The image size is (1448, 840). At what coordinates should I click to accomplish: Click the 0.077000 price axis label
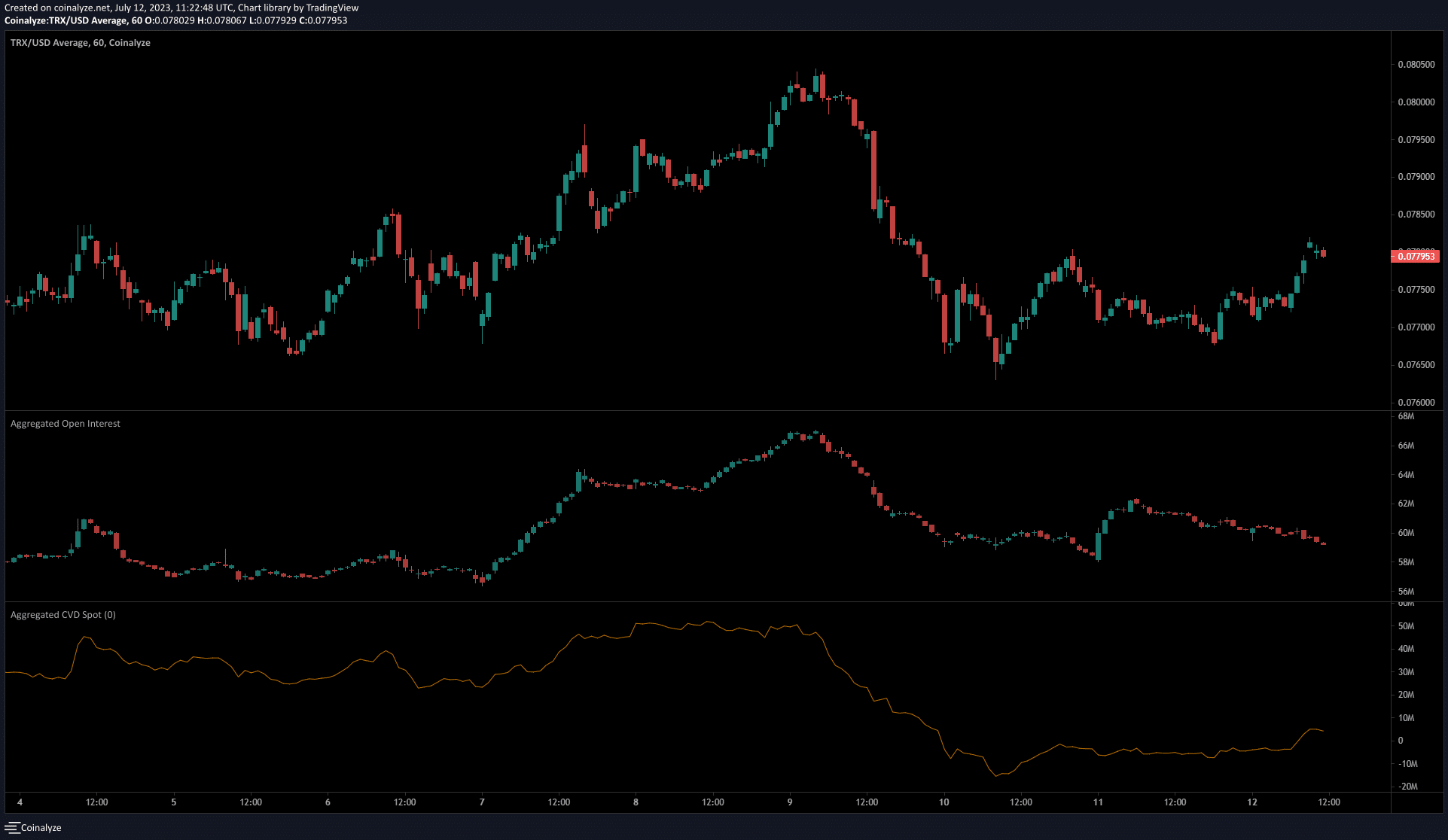pos(1416,327)
